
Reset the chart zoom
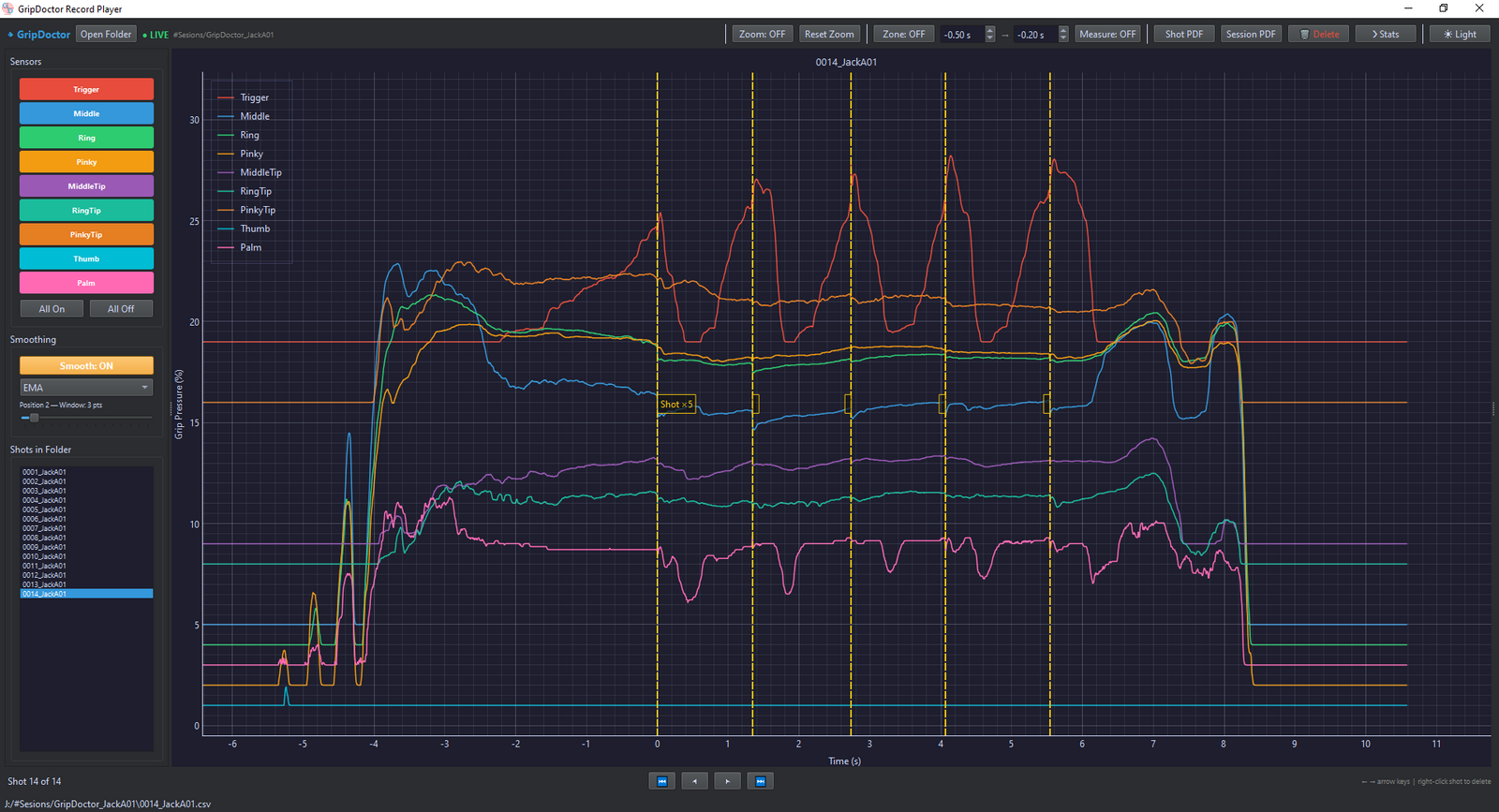point(829,35)
